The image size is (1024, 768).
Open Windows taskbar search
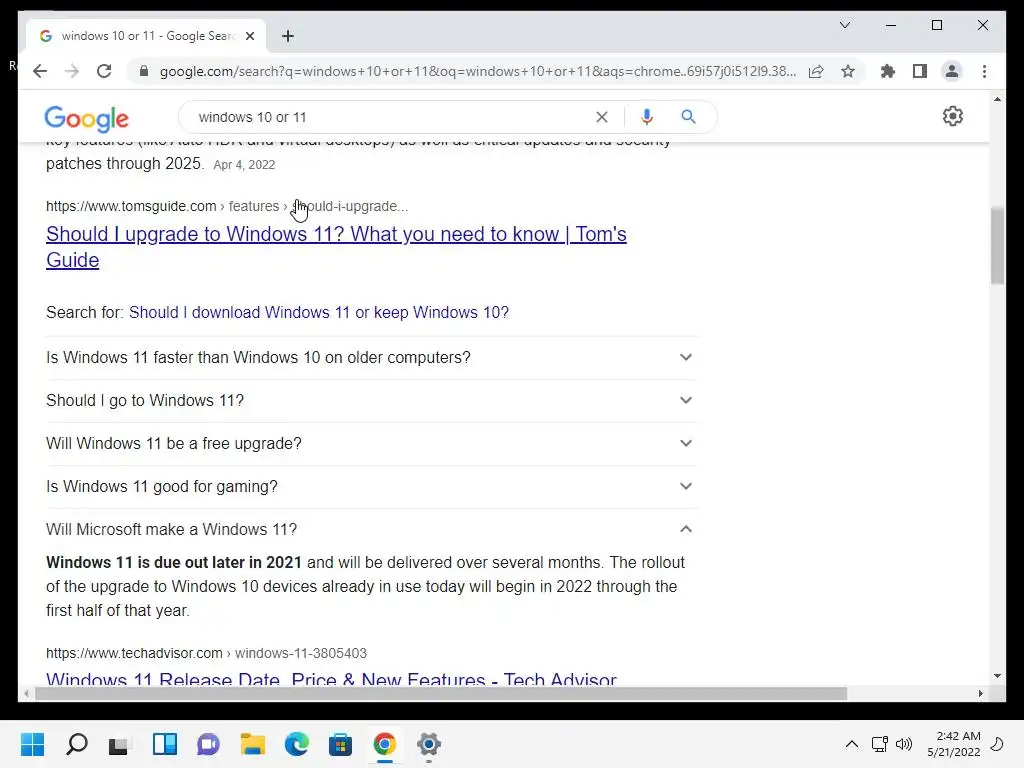point(76,744)
